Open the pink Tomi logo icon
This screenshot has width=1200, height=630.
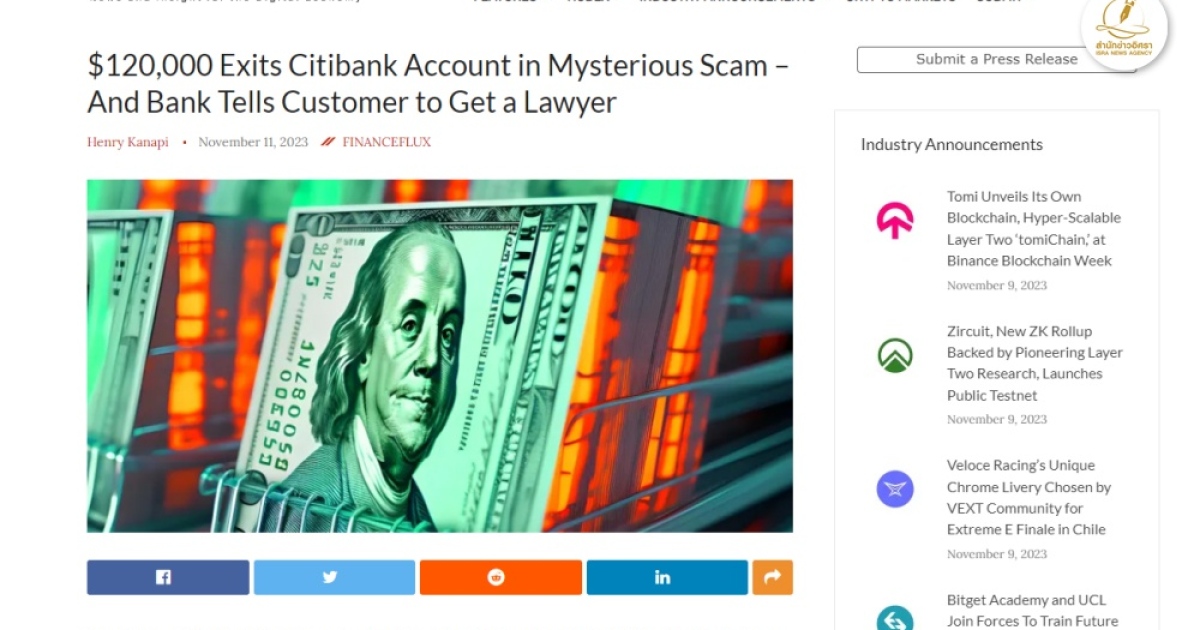(x=895, y=220)
